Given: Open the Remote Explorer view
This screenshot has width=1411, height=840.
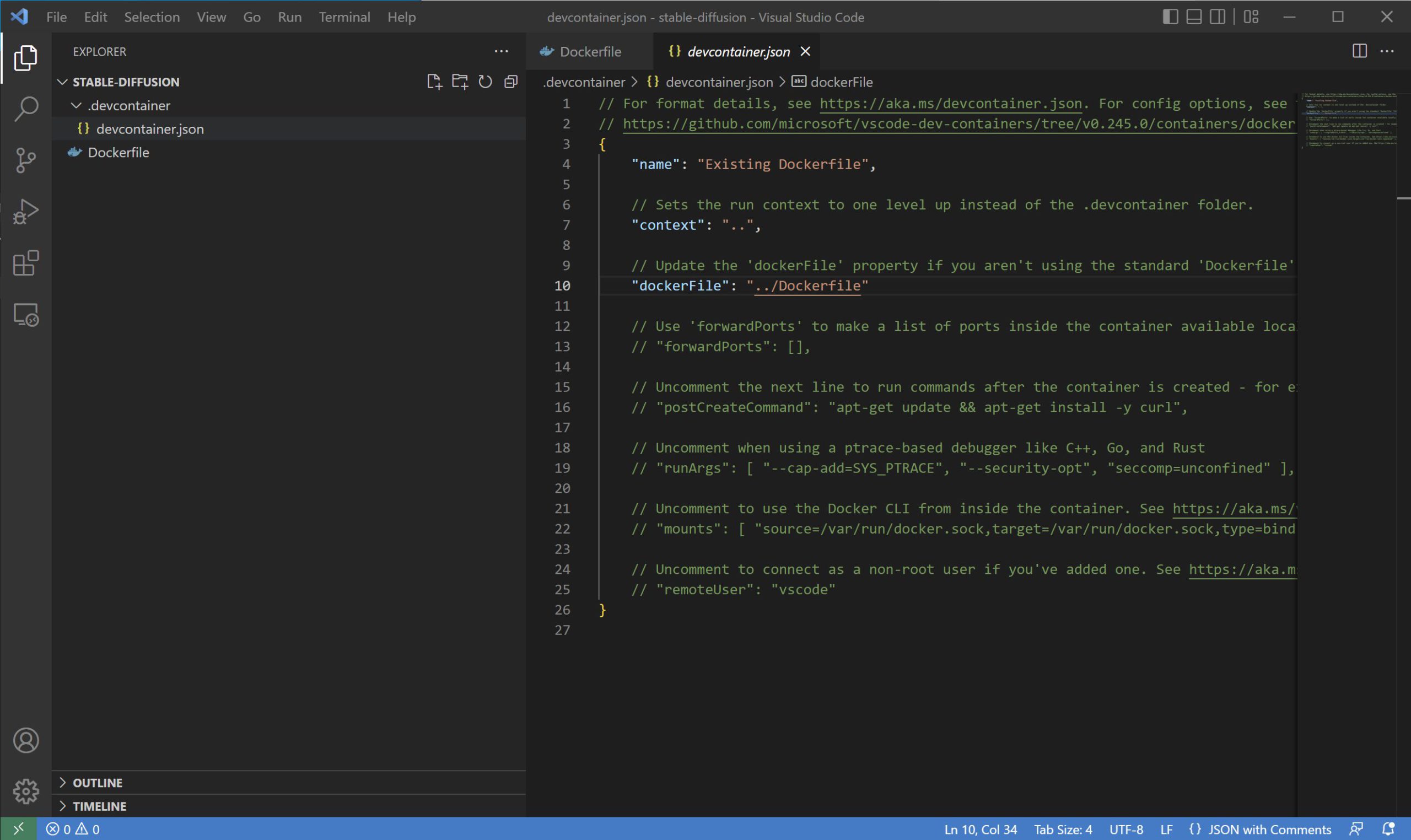Looking at the screenshot, I should (x=26, y=315).
